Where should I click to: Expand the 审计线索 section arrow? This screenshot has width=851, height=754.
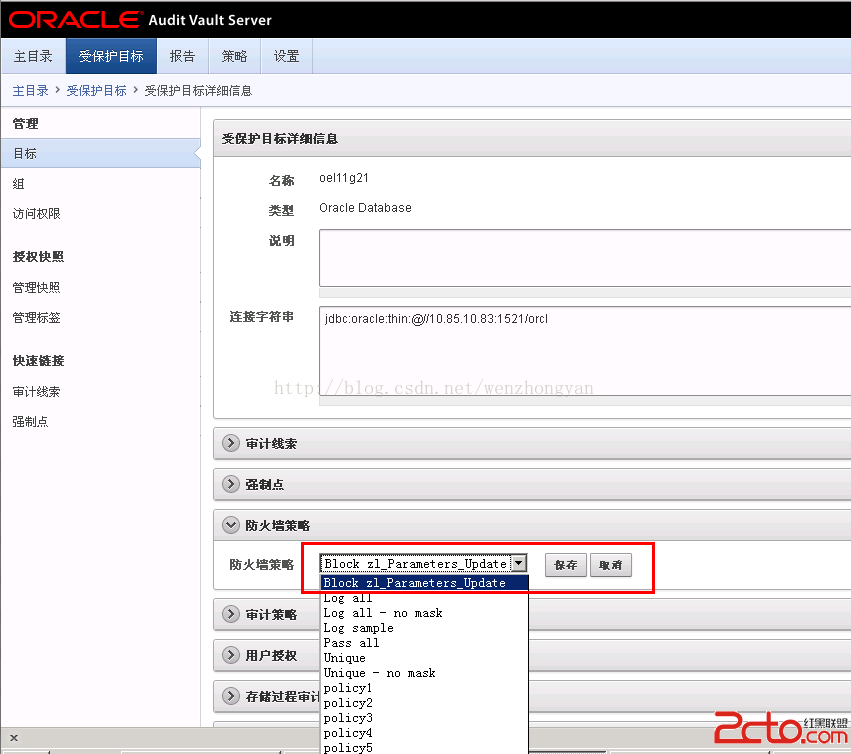pyautogui.click(x=231, y=443)
